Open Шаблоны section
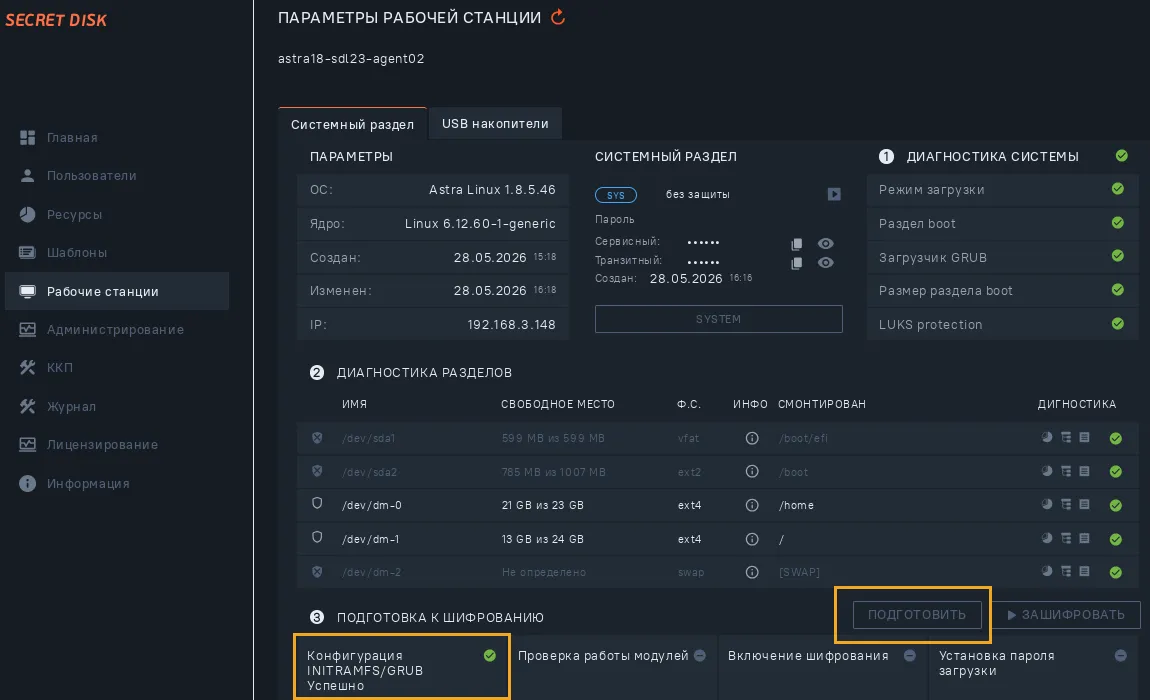The width and height of the screenshot is (1150, 700). 64,252
